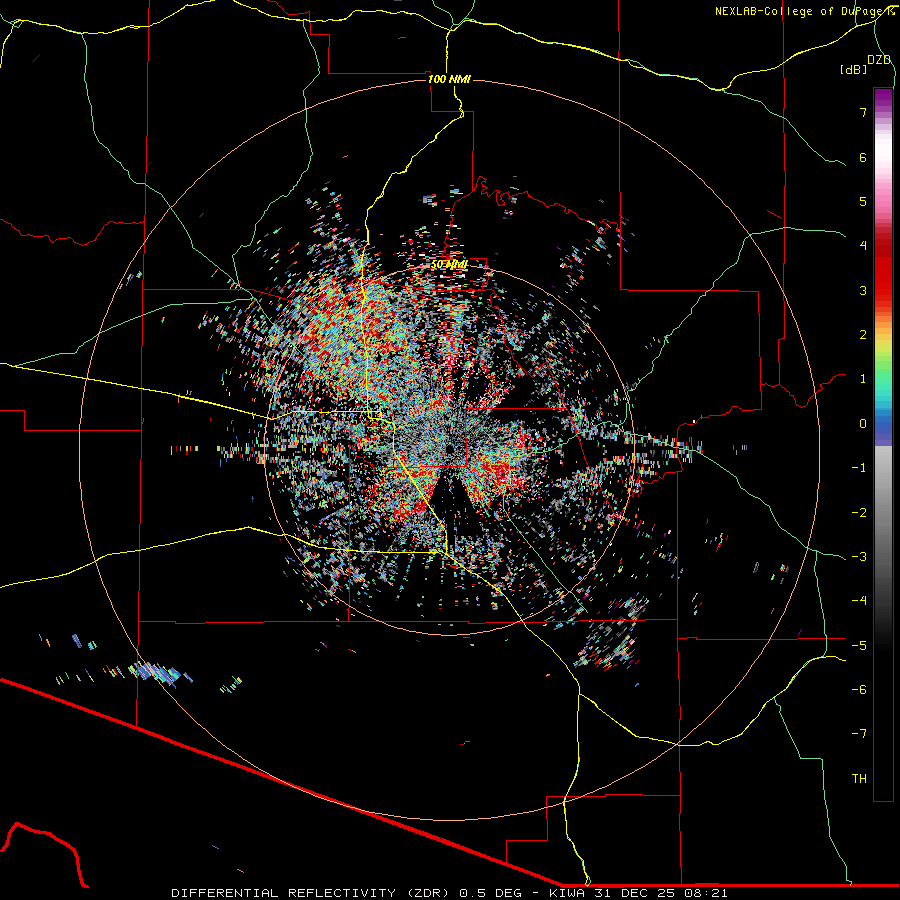This screenshot has width=900, height=900.
Task: Click the 50 NMI range ring label
Action: (449, 265)
